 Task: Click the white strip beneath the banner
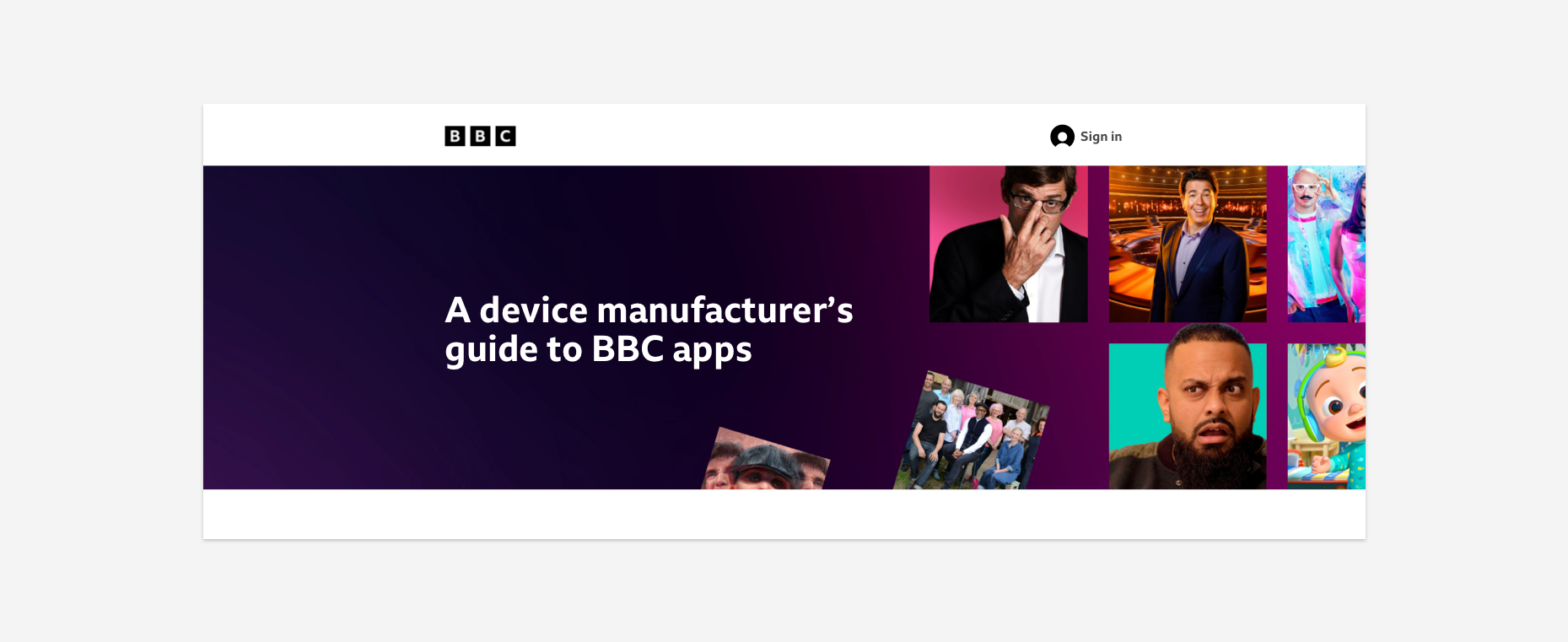(x=784, y=514)
